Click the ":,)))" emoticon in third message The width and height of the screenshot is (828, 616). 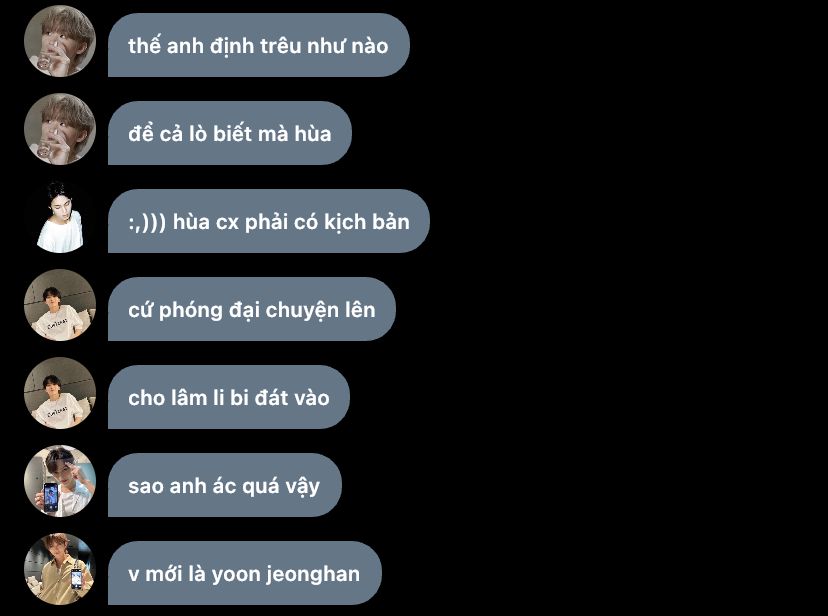[147, 222]
